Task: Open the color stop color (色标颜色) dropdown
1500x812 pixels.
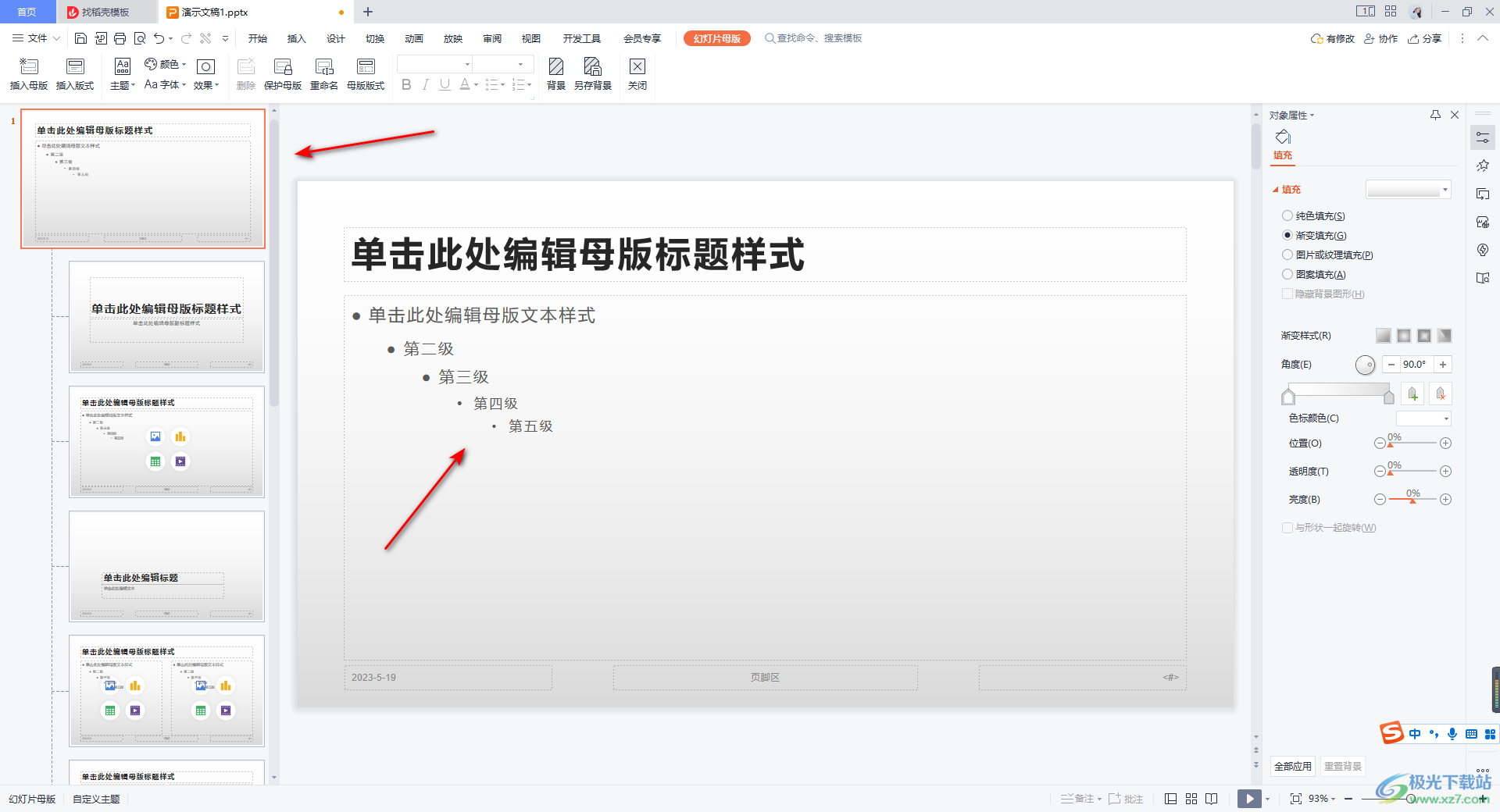Action: 1423,418
